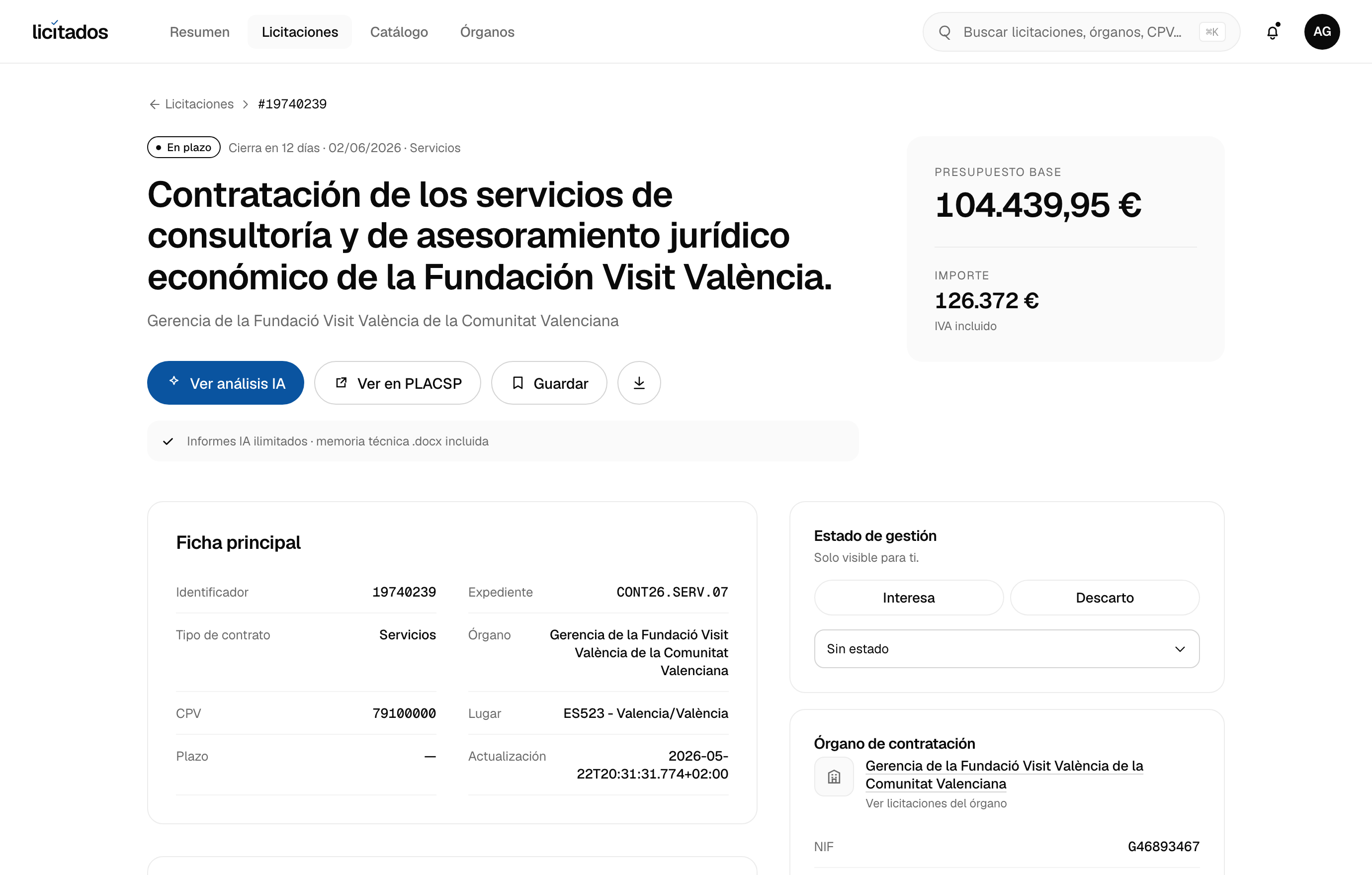Click expediente value CONT26.SERV.07
Image resolution: width=1372 pixels, height=875 pixels.
pyautogui.click(x=672, y=593)
